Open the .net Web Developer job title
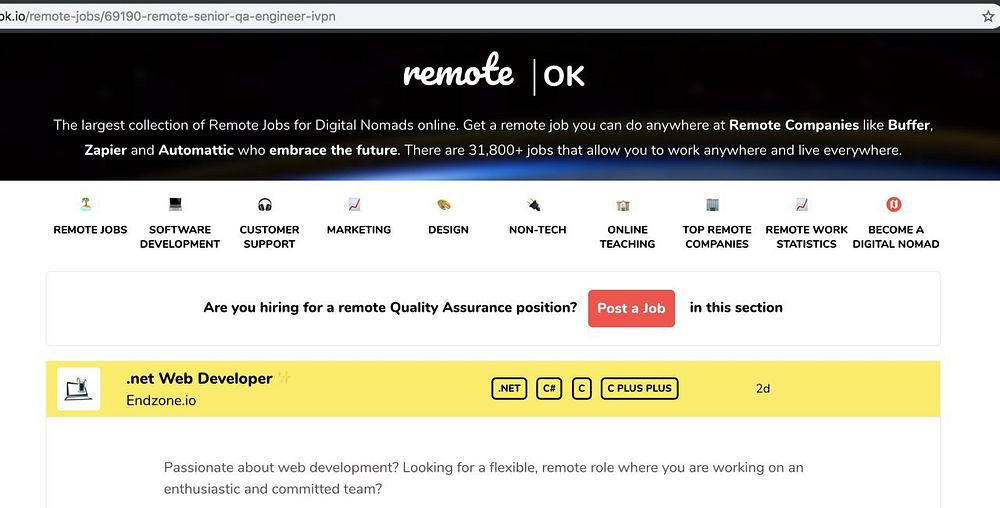Image resolution: width=1000 pixels, height=508 pixels. (x=199, y=379)
